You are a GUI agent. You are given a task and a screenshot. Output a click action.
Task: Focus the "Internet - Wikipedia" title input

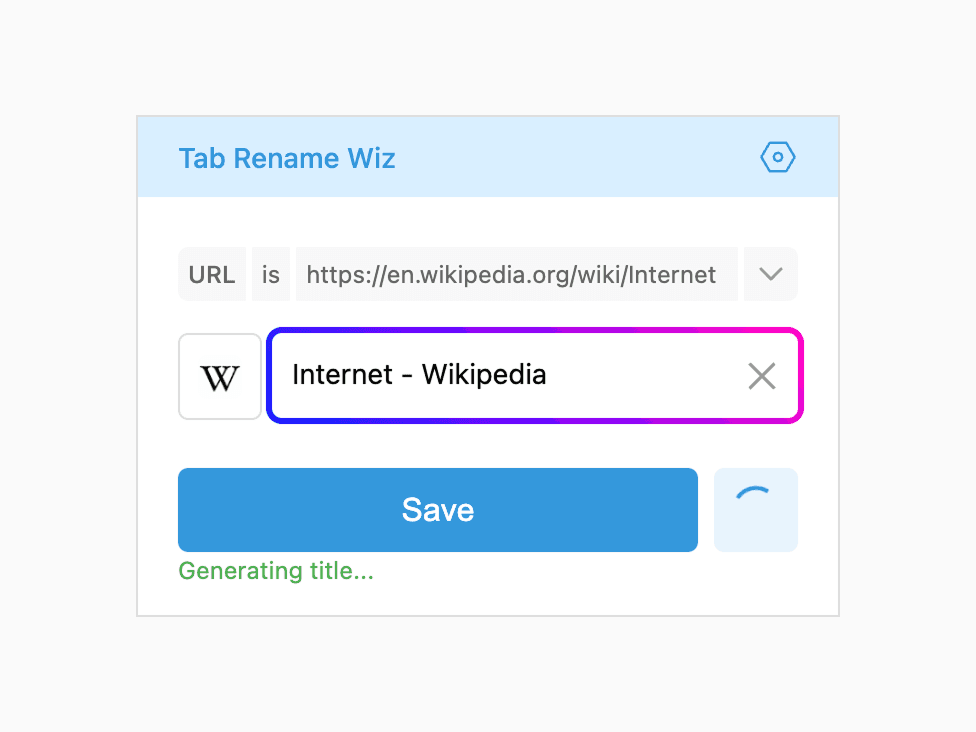[x=500, y=376]
